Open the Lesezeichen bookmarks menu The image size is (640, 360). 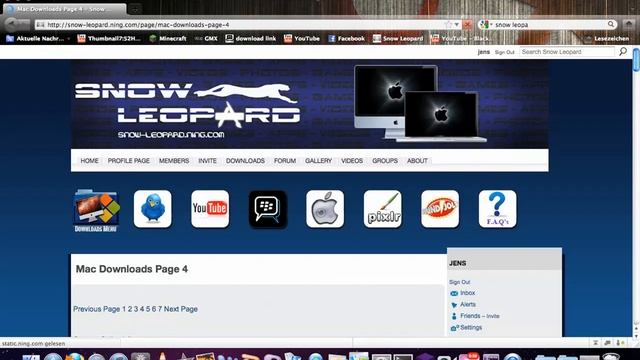tap(607, 38)
